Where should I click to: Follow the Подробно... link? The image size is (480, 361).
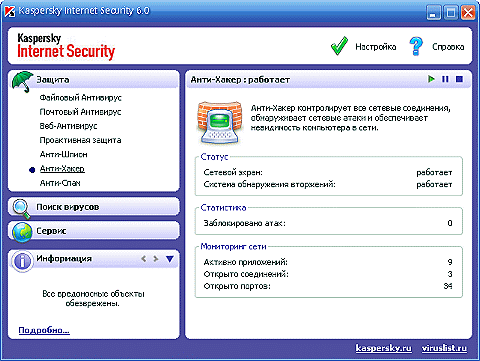(x=44, y=330)
